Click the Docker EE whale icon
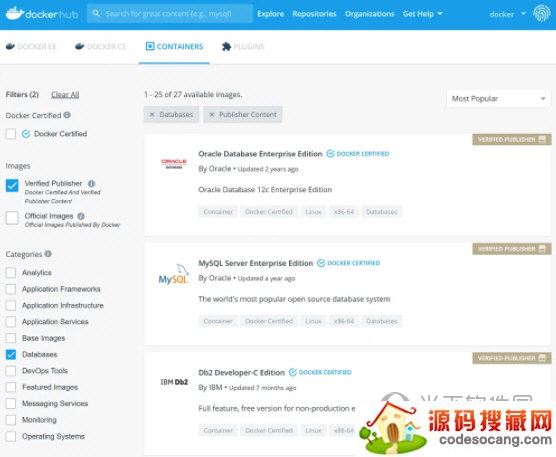 click(x=10, y=46)
